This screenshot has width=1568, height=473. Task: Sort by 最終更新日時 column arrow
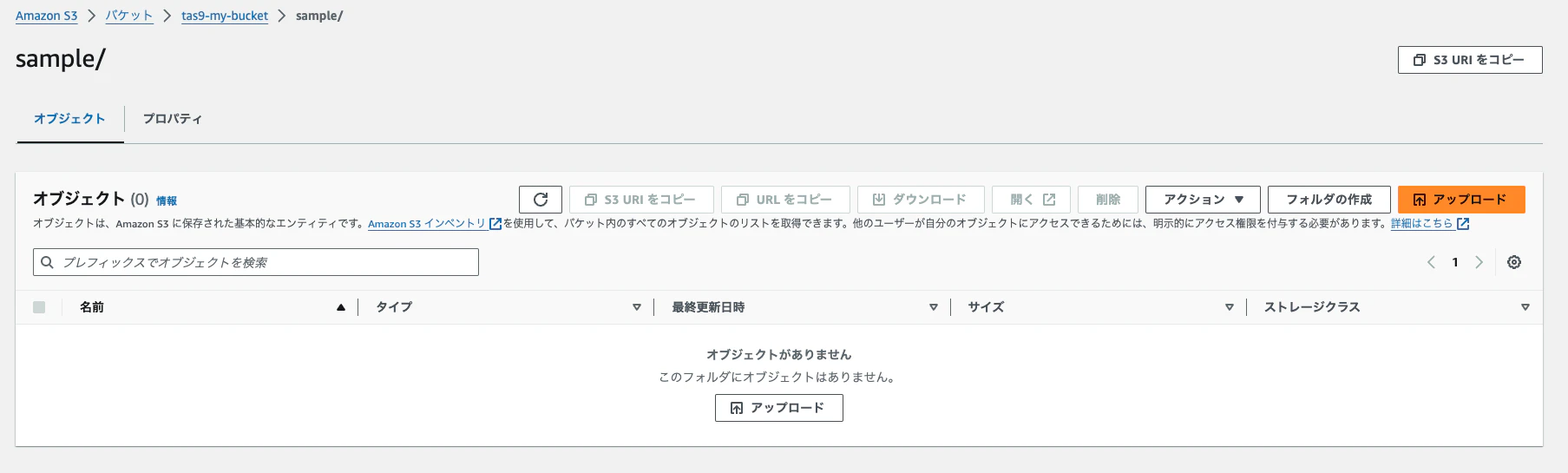click(934, 307)
